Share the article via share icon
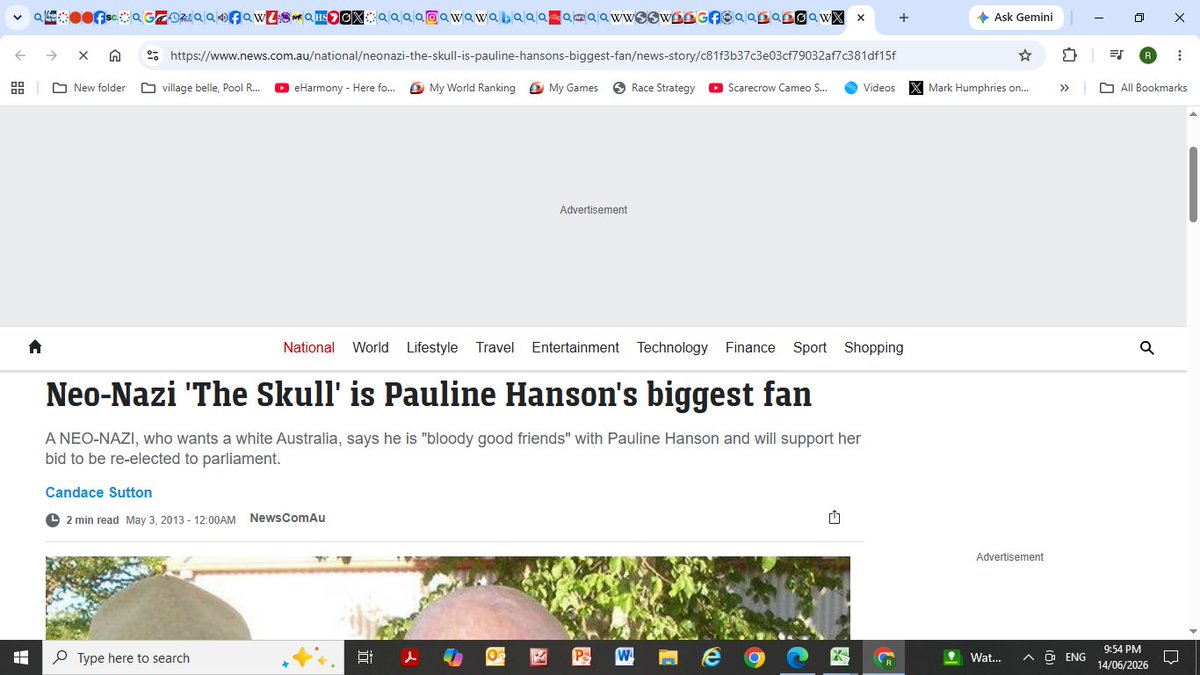Screen dimensions: 1200x675 pyautogui.click(x=835, y=517)
